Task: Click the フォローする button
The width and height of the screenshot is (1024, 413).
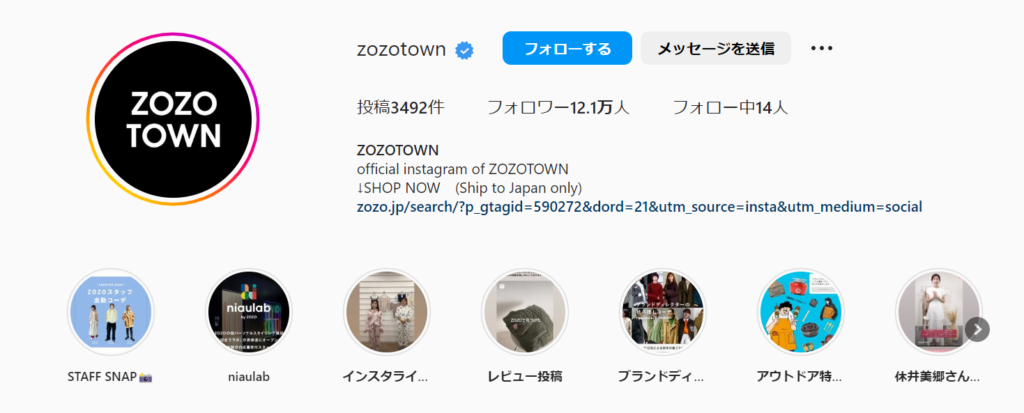Action: [x=567, y=48]
